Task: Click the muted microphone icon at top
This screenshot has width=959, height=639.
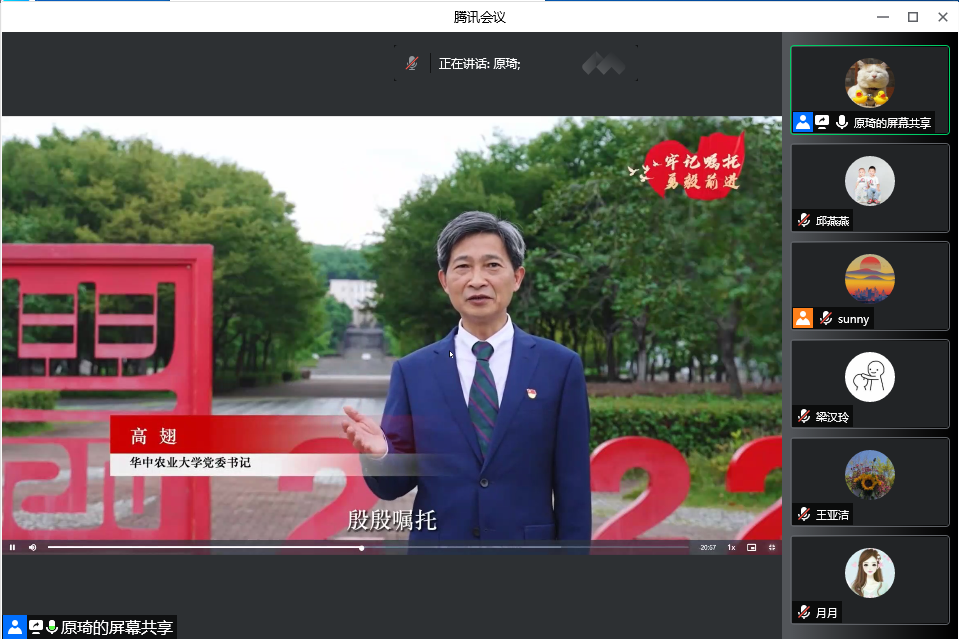Action: (412, 63)
